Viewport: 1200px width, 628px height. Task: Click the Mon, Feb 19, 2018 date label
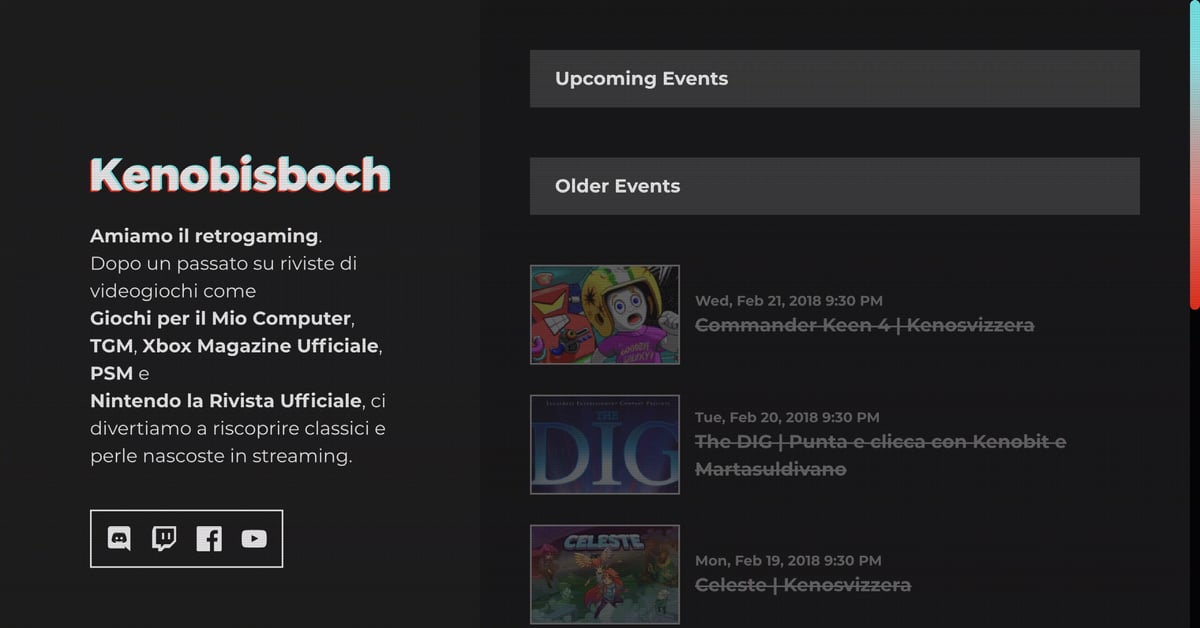(x=788, y=560)
